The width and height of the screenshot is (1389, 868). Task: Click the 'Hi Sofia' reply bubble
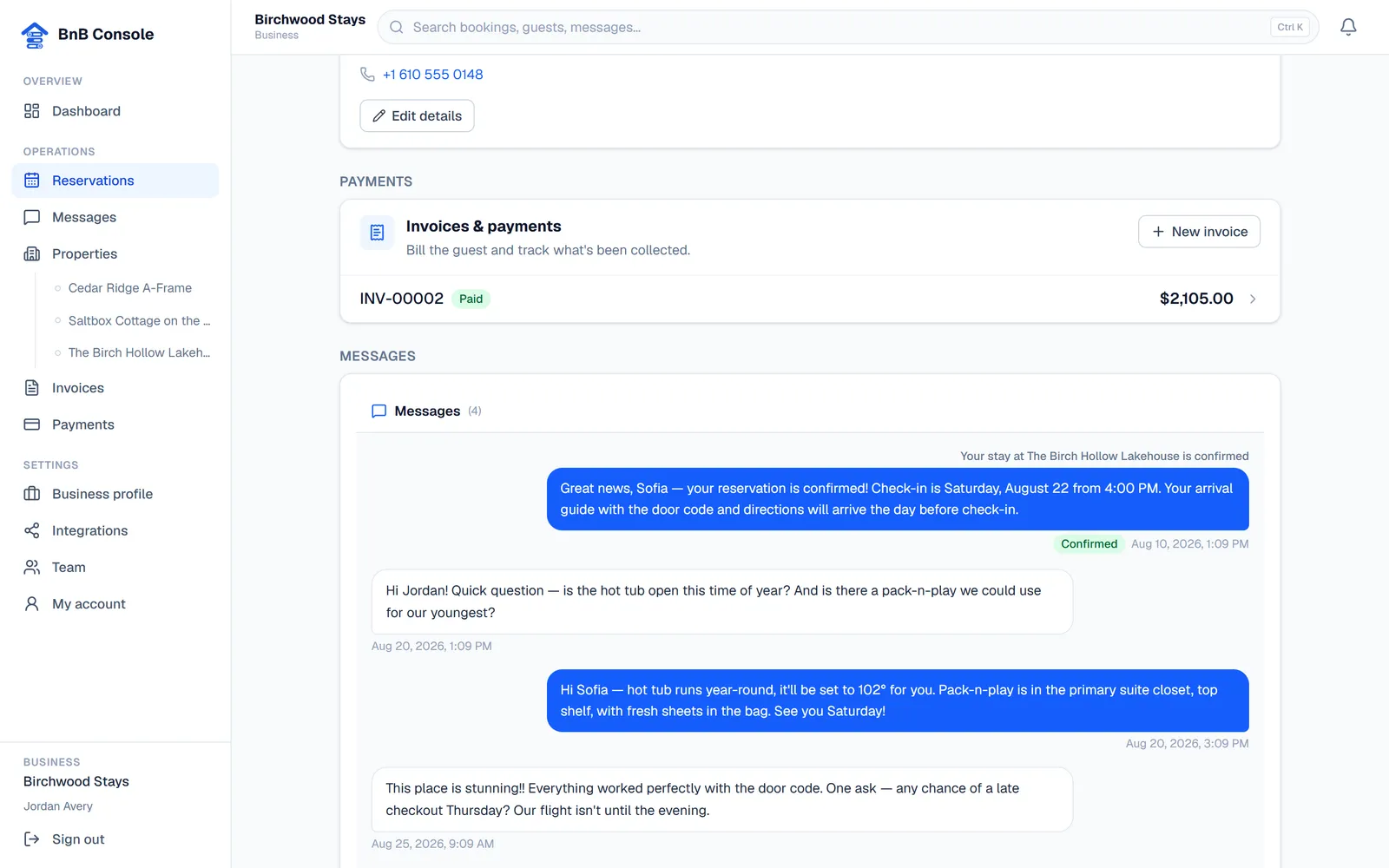pos(898,700)
